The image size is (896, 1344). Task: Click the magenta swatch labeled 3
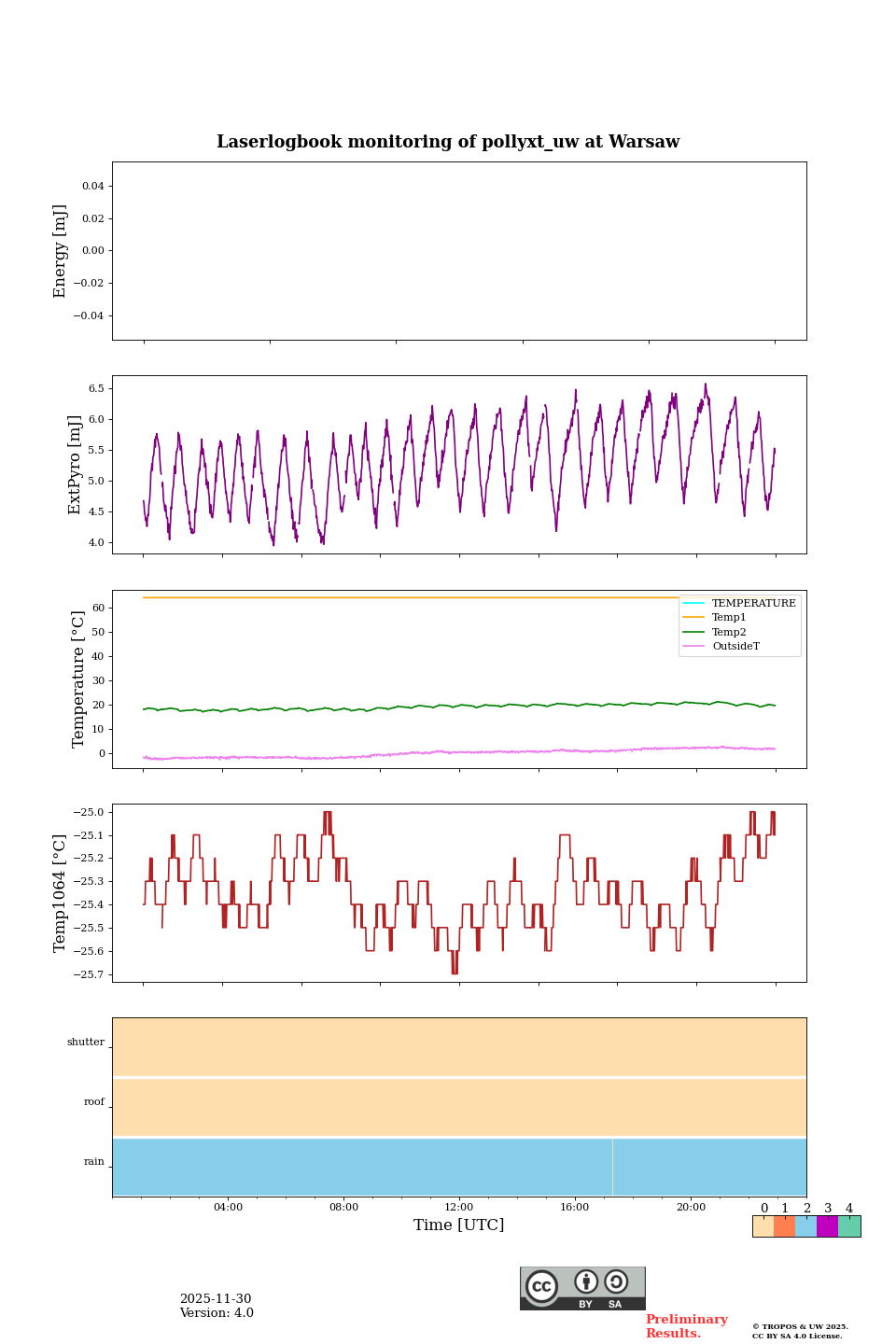pyautogui.click(x=827, y=1226)
